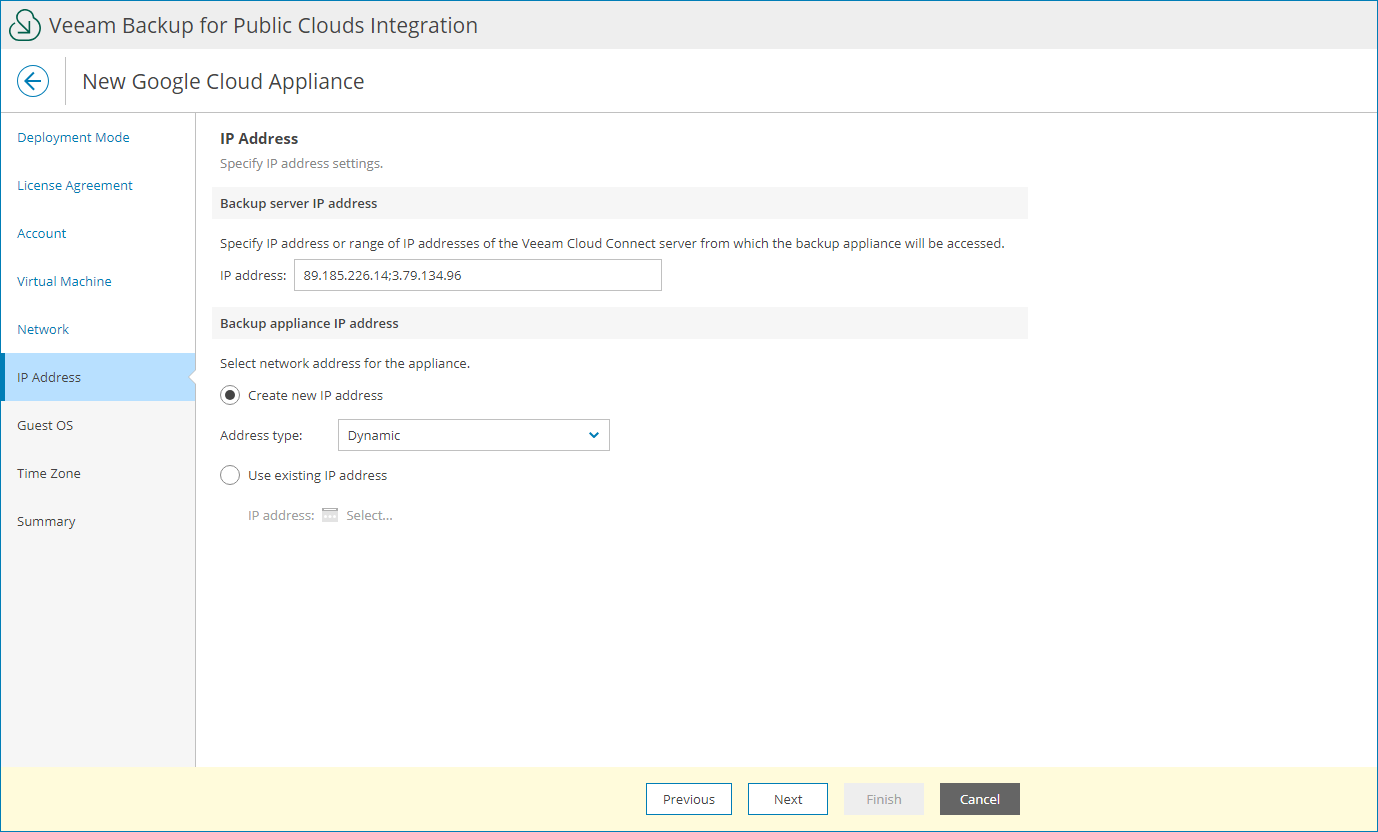The width and height of the screenshot is (1378, 832).
Task: Choose Use existing IP address
Action: coord(230,475)
